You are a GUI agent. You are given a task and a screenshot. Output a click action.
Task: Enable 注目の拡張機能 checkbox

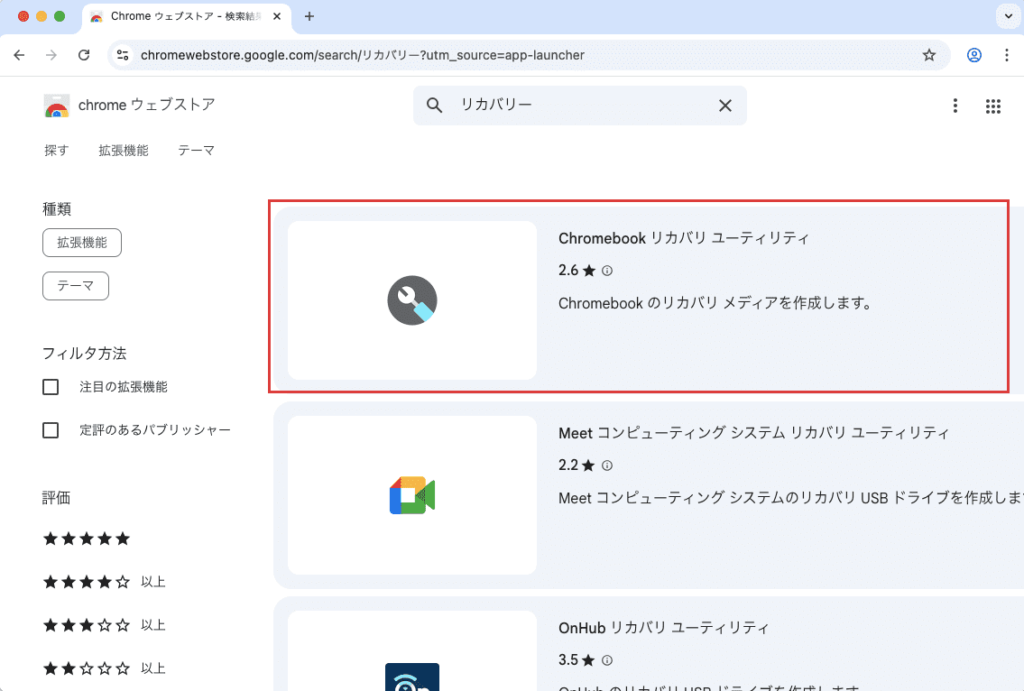tap(50, 387)
